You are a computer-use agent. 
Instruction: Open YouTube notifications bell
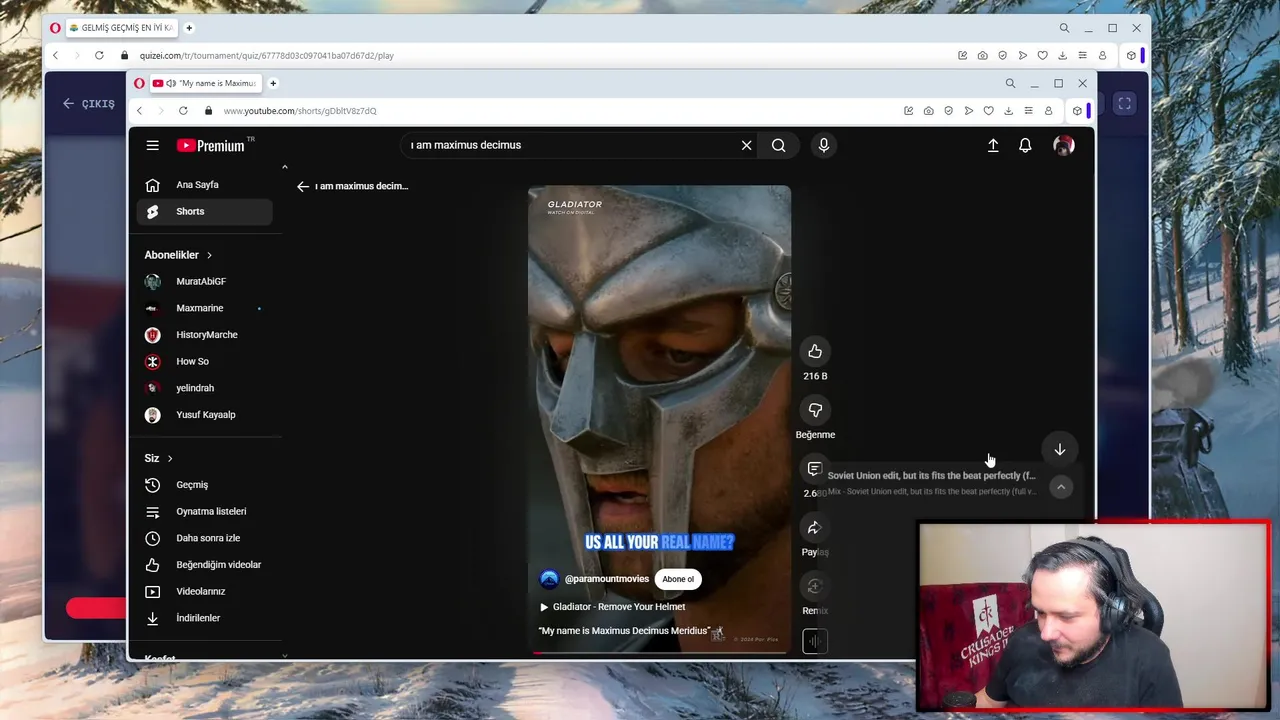point(1025,145)
